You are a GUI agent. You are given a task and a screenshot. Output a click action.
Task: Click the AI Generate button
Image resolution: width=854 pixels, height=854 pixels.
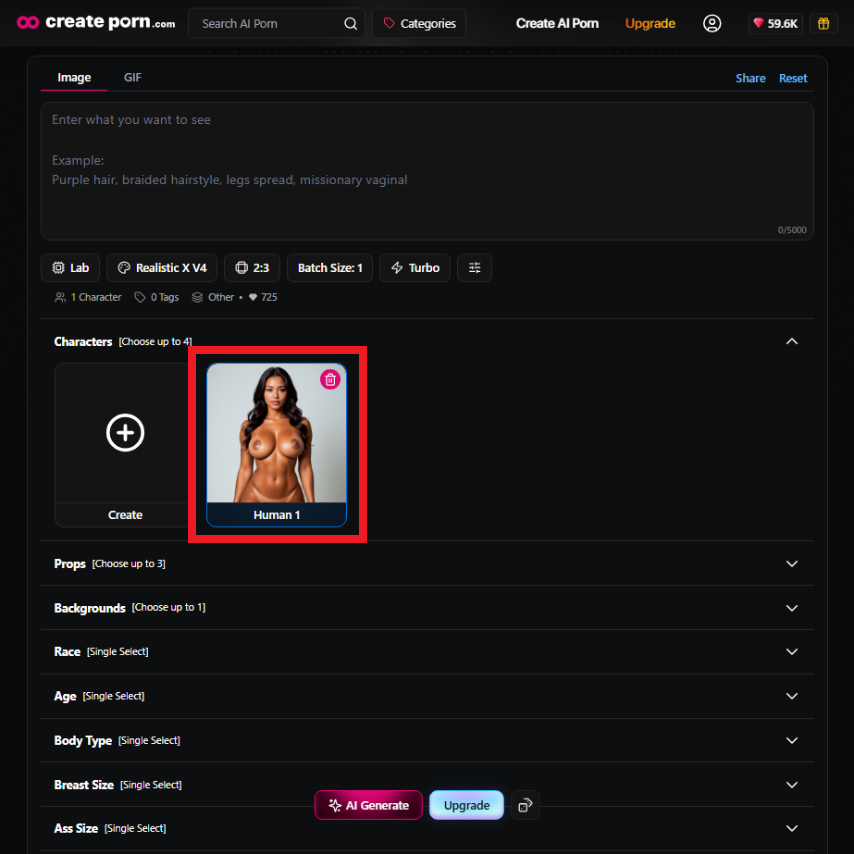[x=369, y=805]
